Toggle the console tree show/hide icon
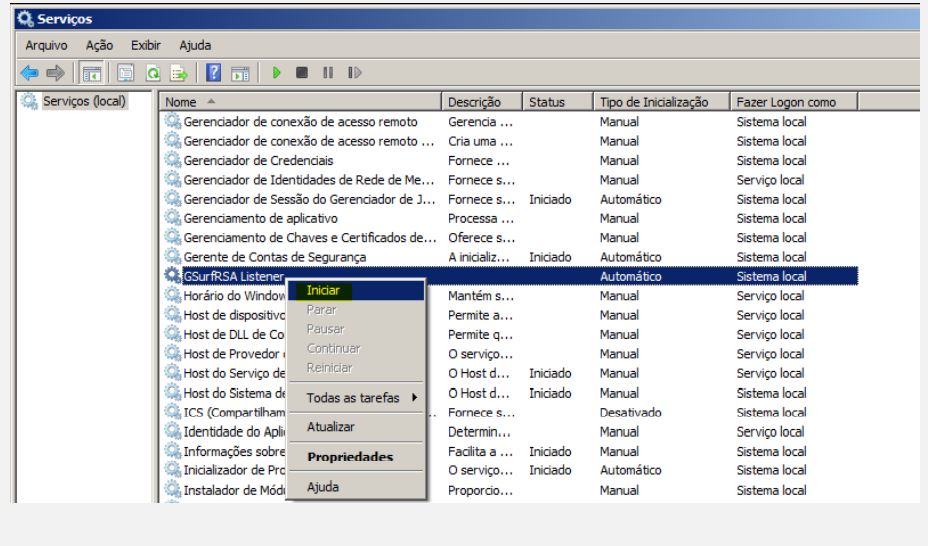Viewport: 928px width, 546px height. pos(92,73)
